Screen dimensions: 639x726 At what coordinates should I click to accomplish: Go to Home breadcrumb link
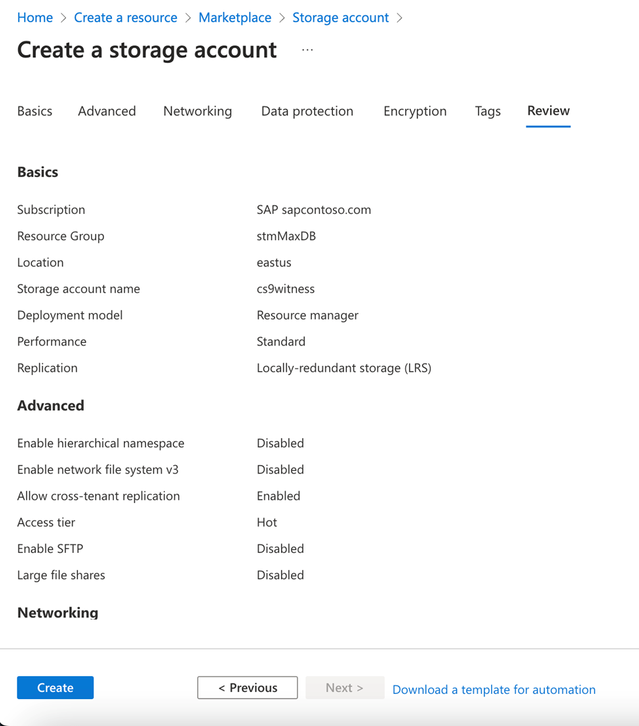pyautogui.click(x=35, y=18)
